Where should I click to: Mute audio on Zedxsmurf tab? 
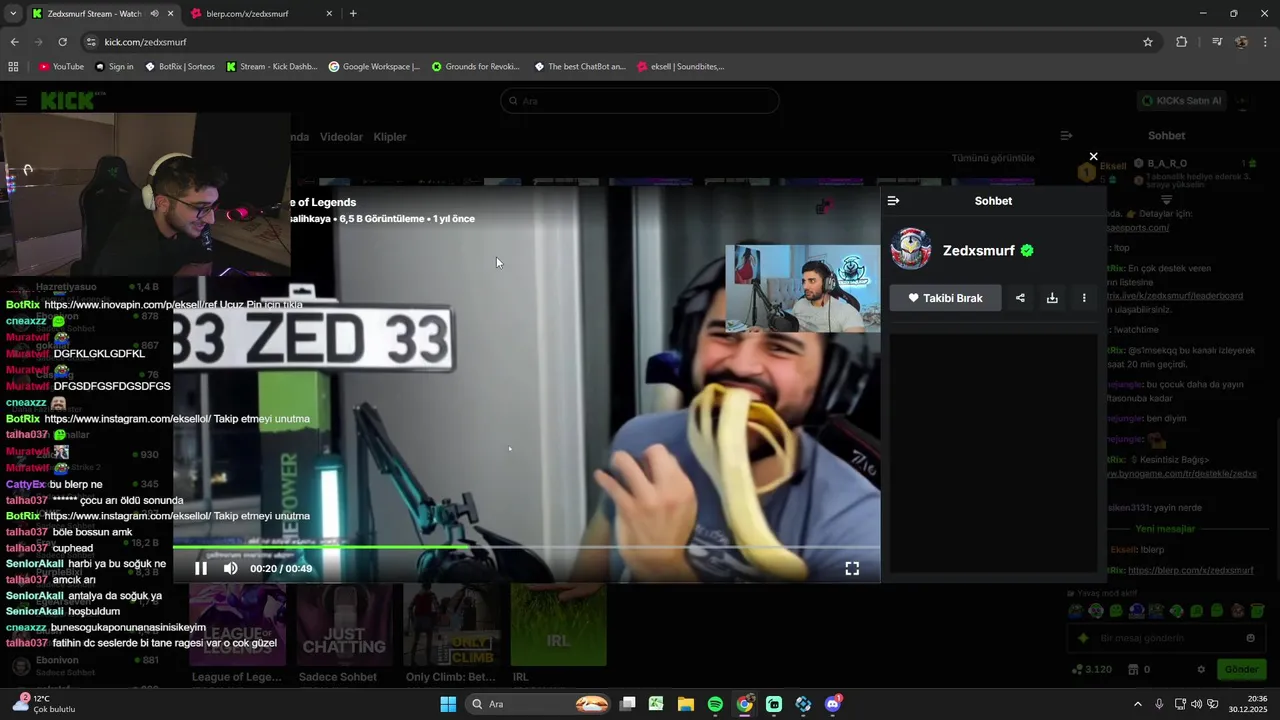[x=154, y=14]
